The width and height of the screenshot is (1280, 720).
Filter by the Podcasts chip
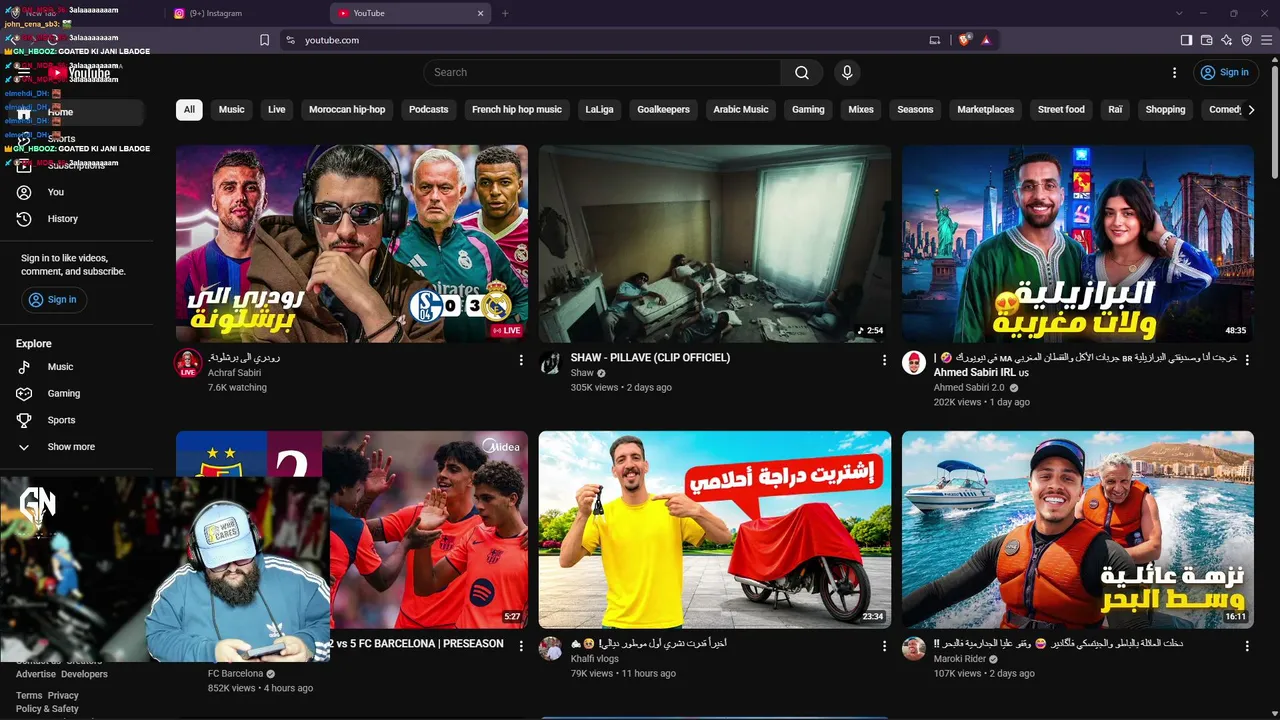tap(429, 110)
